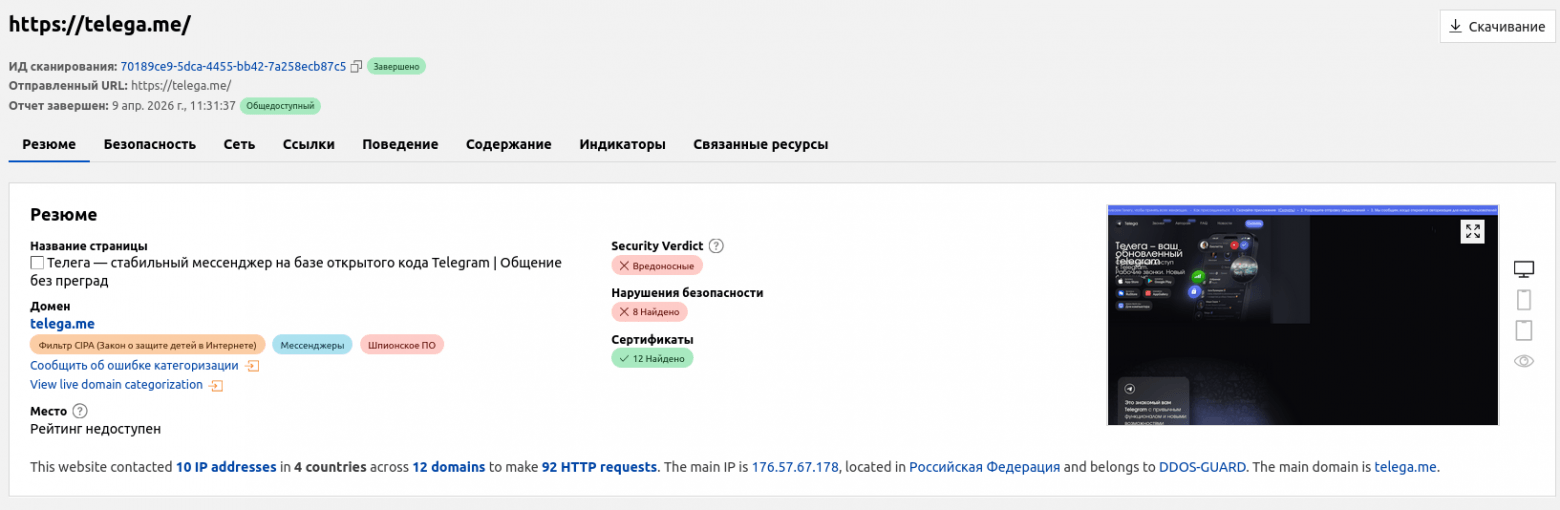Switch to the Сеть tab
The height and width of the screenshot is (510, 1560).
(239, 144)
